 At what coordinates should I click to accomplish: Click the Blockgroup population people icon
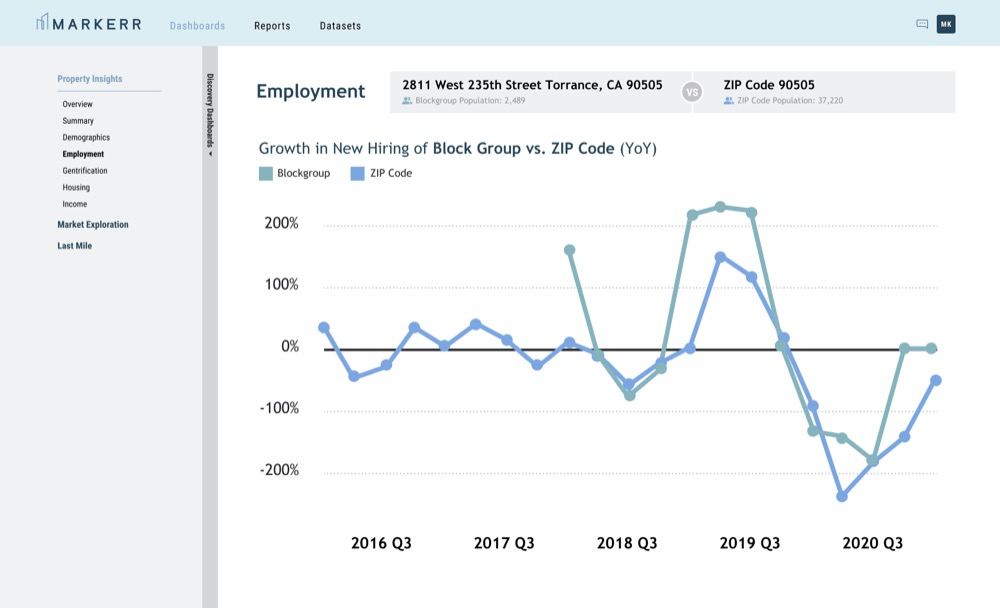click(407, 101)
